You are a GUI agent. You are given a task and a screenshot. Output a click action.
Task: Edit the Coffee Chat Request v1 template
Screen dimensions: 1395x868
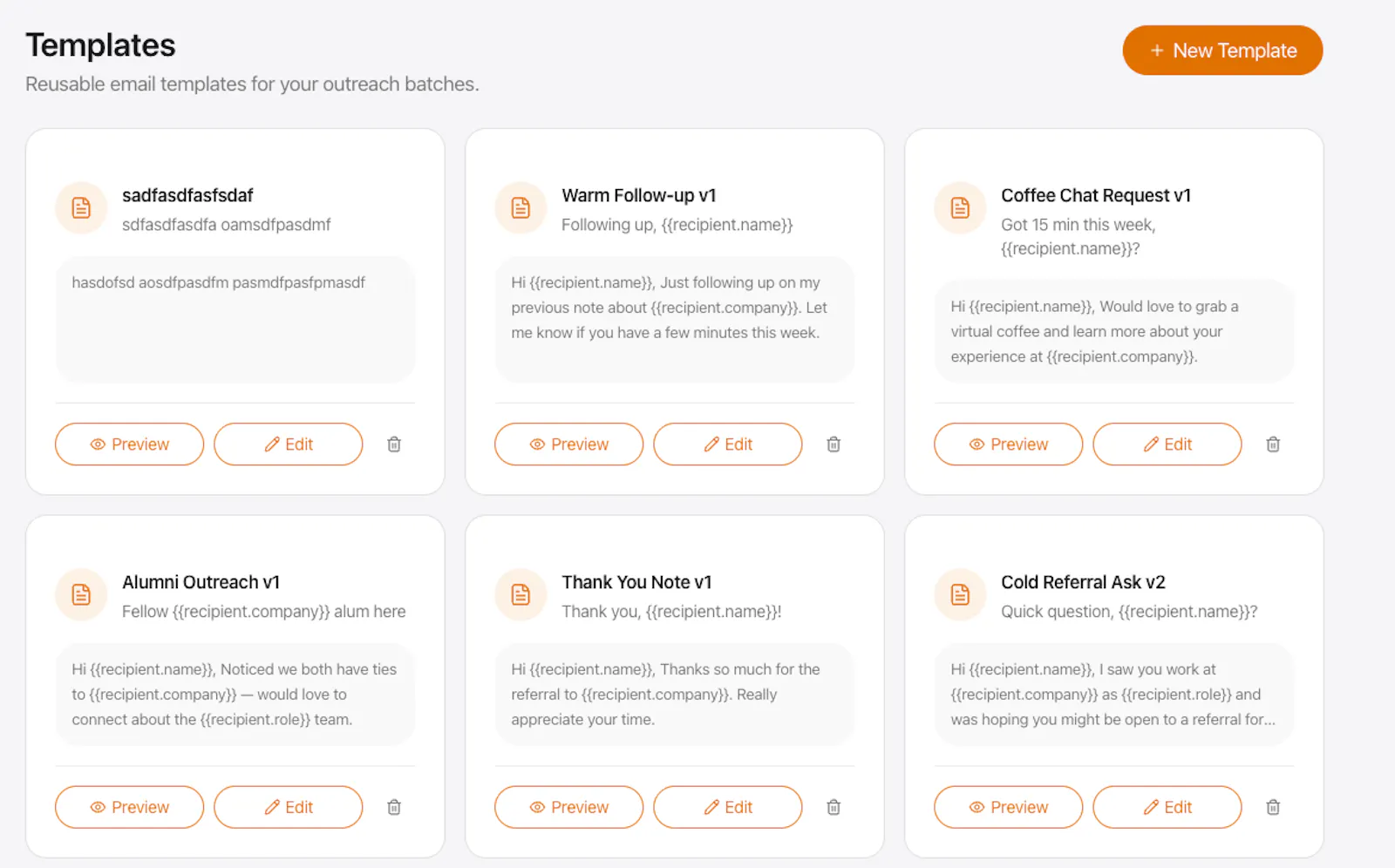1167,444
